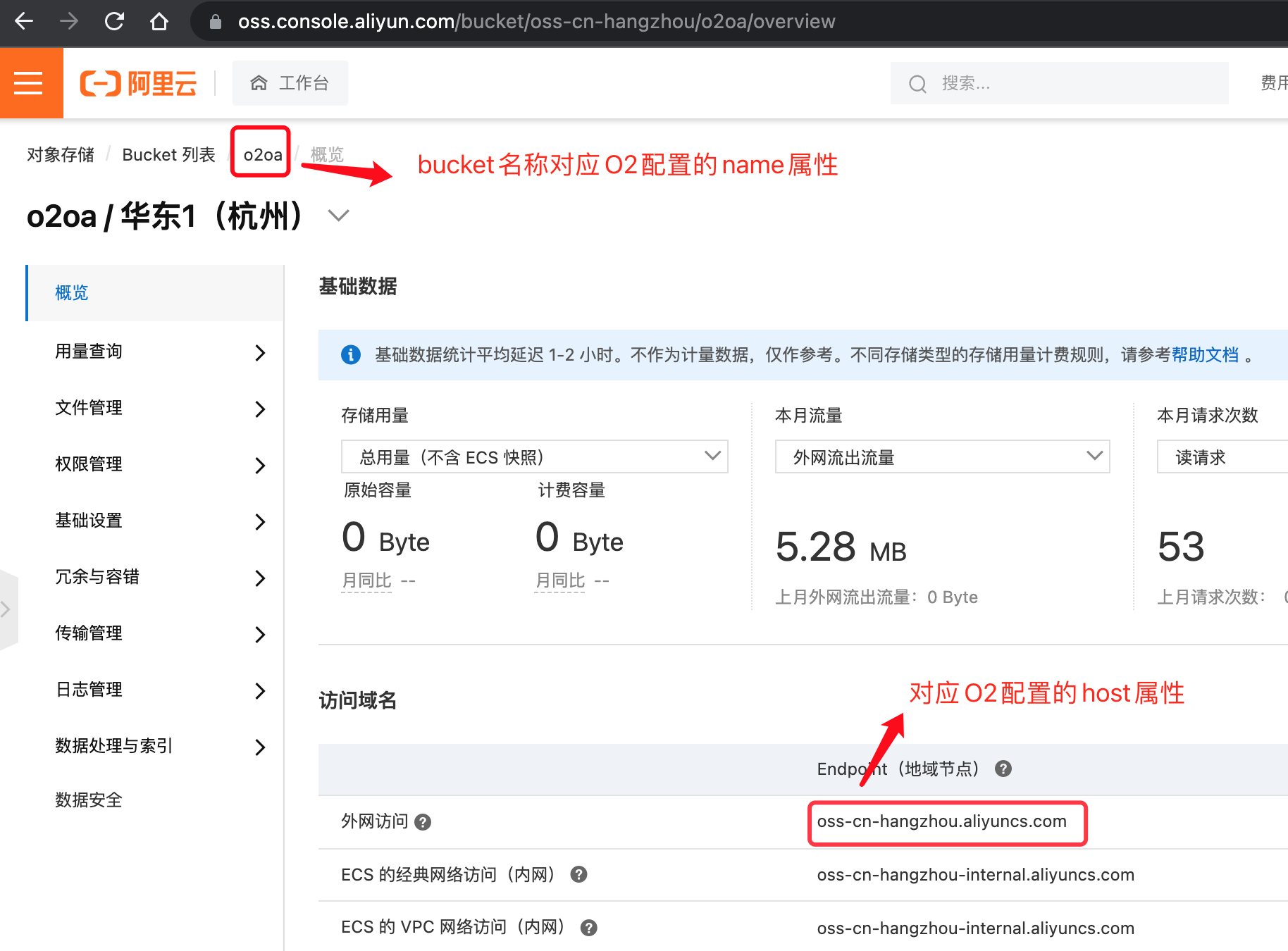1288x951 pixels.
Task: Open 数据安全 in the sidebar
Action: (89, 800)
